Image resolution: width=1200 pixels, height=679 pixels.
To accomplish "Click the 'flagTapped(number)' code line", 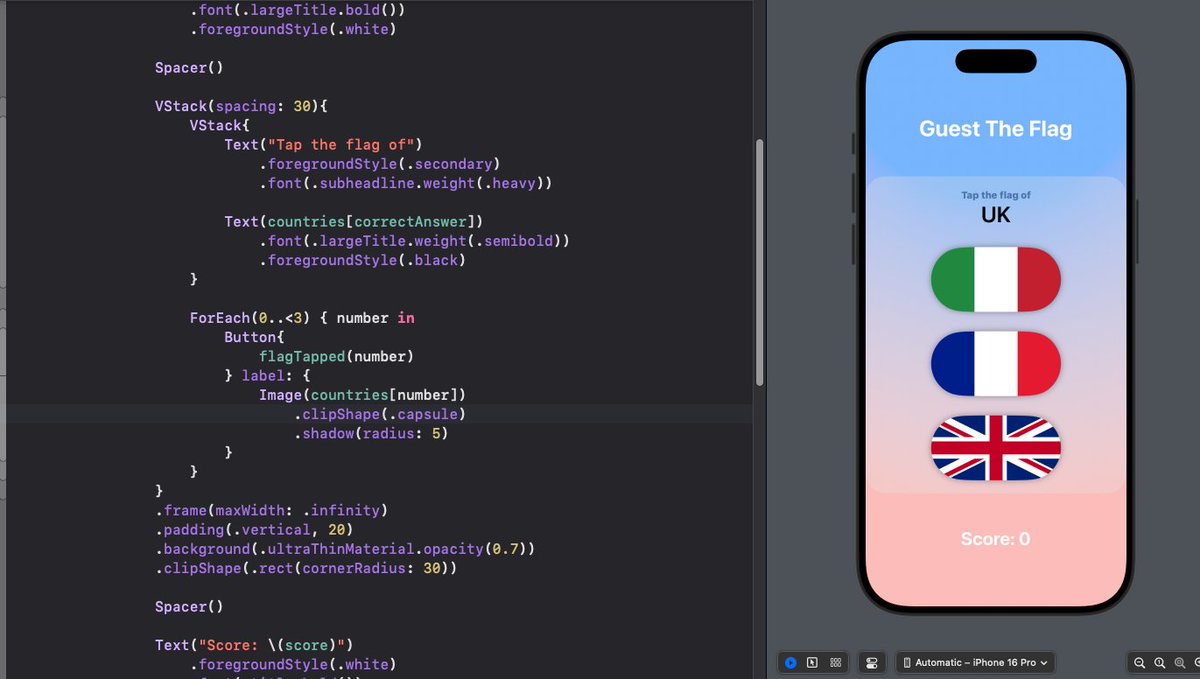I will pos(336,356).
